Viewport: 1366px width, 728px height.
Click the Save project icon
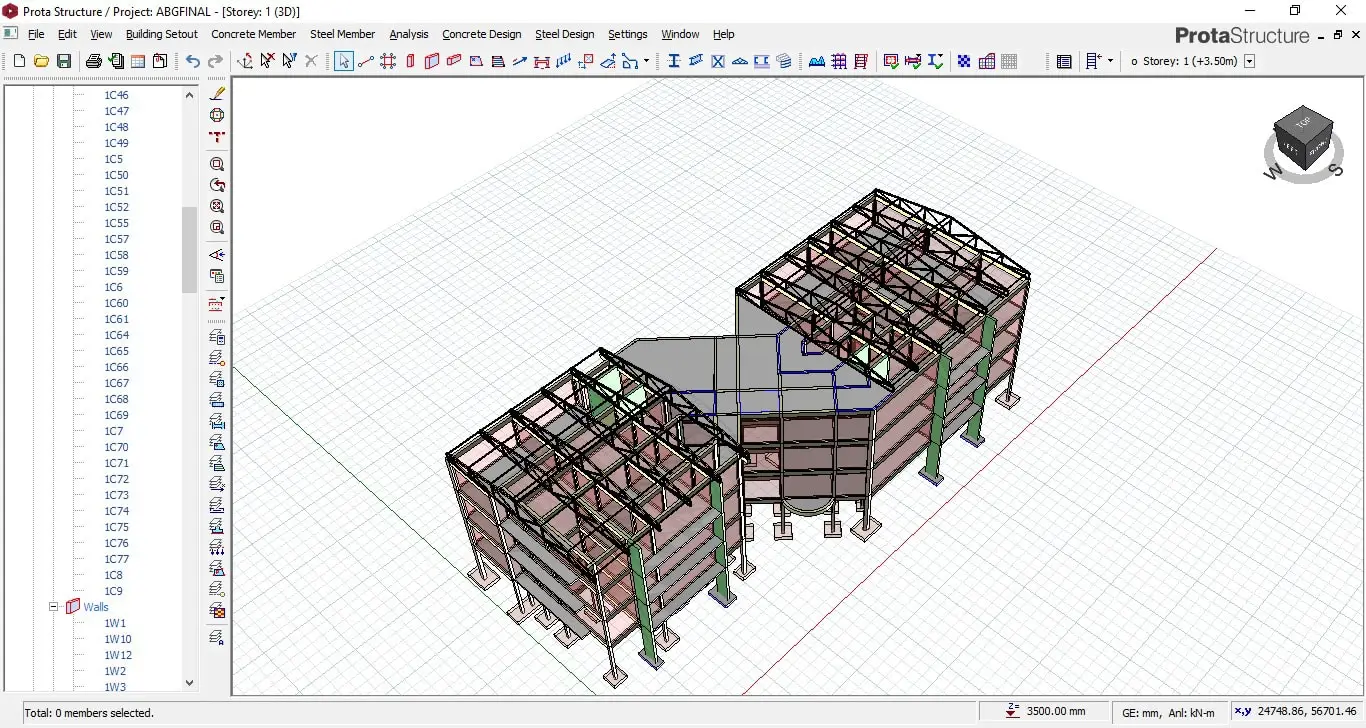pyautogui.click(x=64, y=61)
